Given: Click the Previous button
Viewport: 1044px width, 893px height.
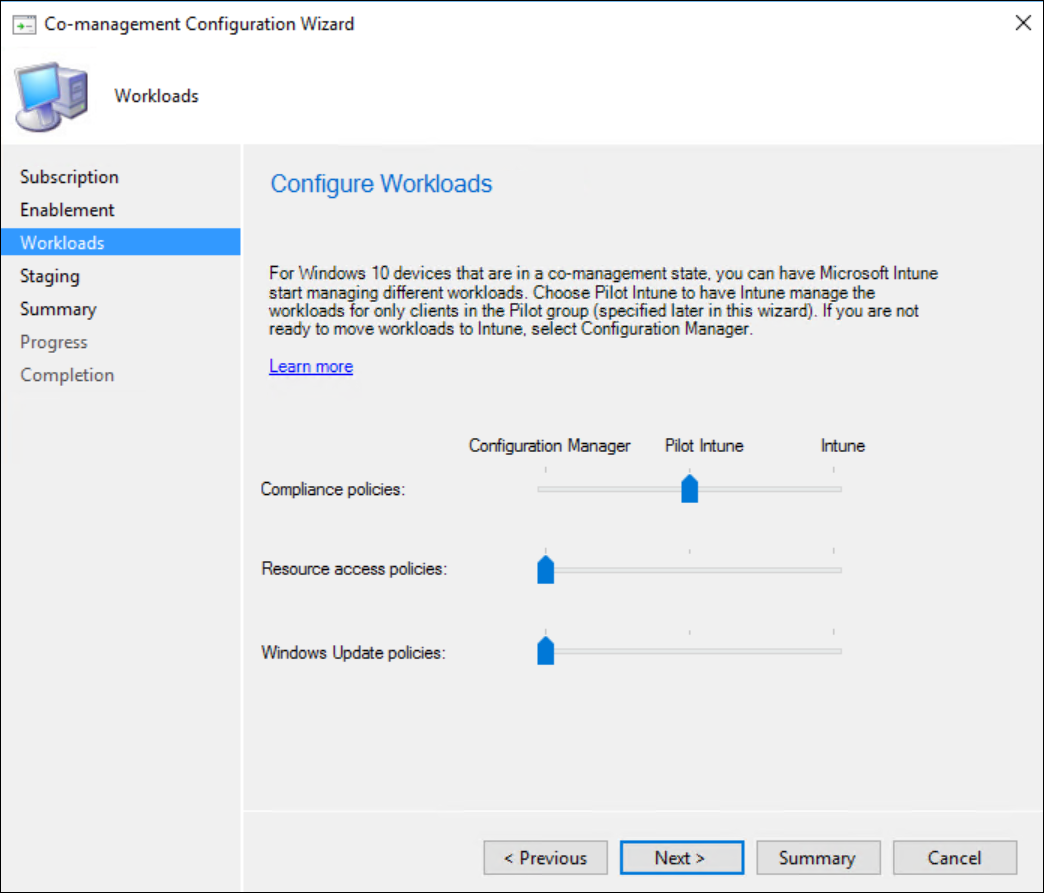Looking at the screenshot, I should 545,858.
